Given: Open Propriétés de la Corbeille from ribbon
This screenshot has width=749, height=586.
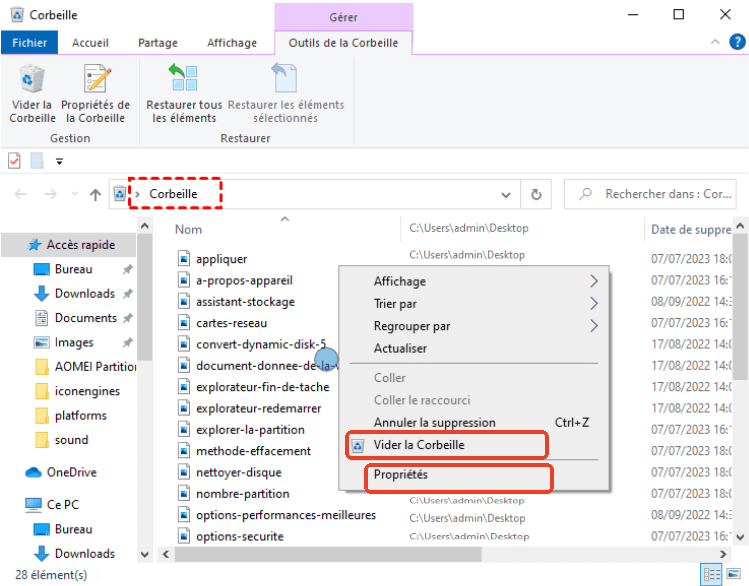Looking at the screenshot, I should point(96,92).
